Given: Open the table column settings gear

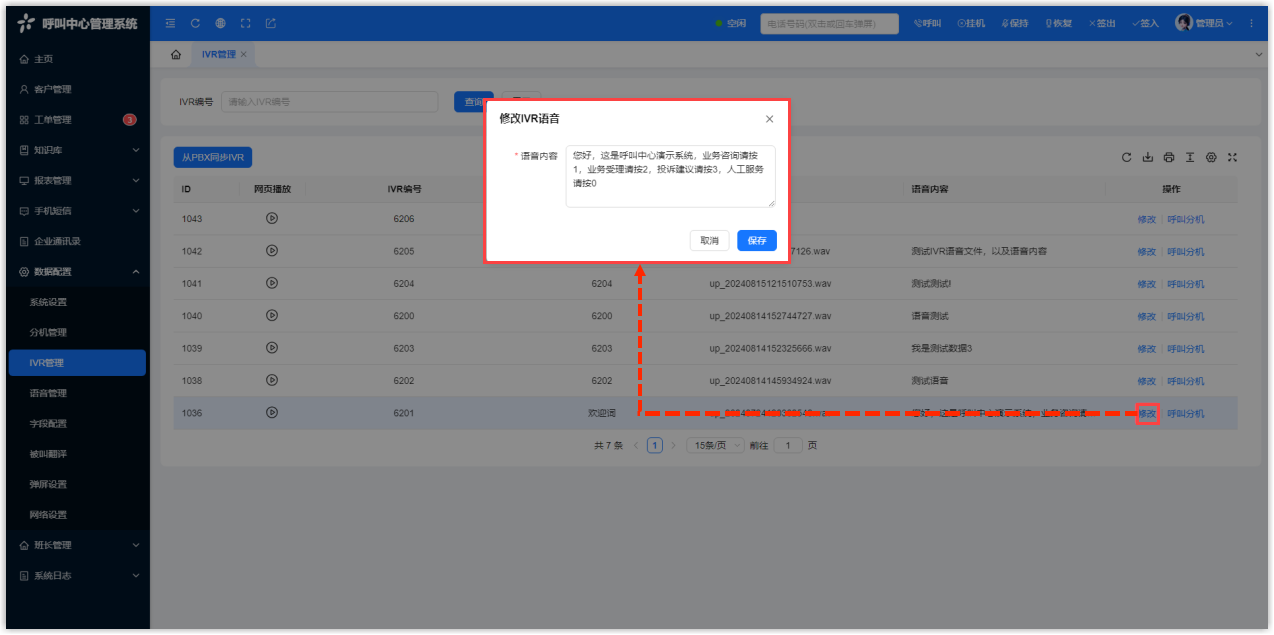Looking at the screenshot, I should [x=1211, y=158].
